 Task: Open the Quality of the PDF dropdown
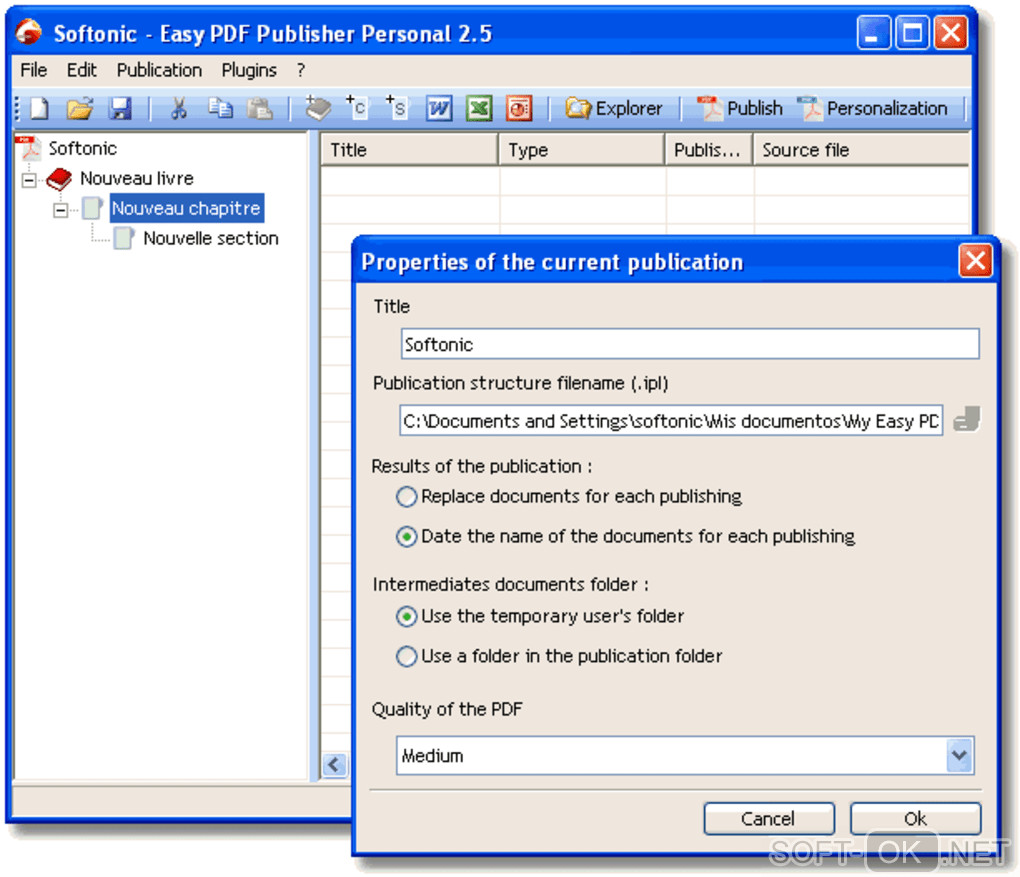[959, 756]
